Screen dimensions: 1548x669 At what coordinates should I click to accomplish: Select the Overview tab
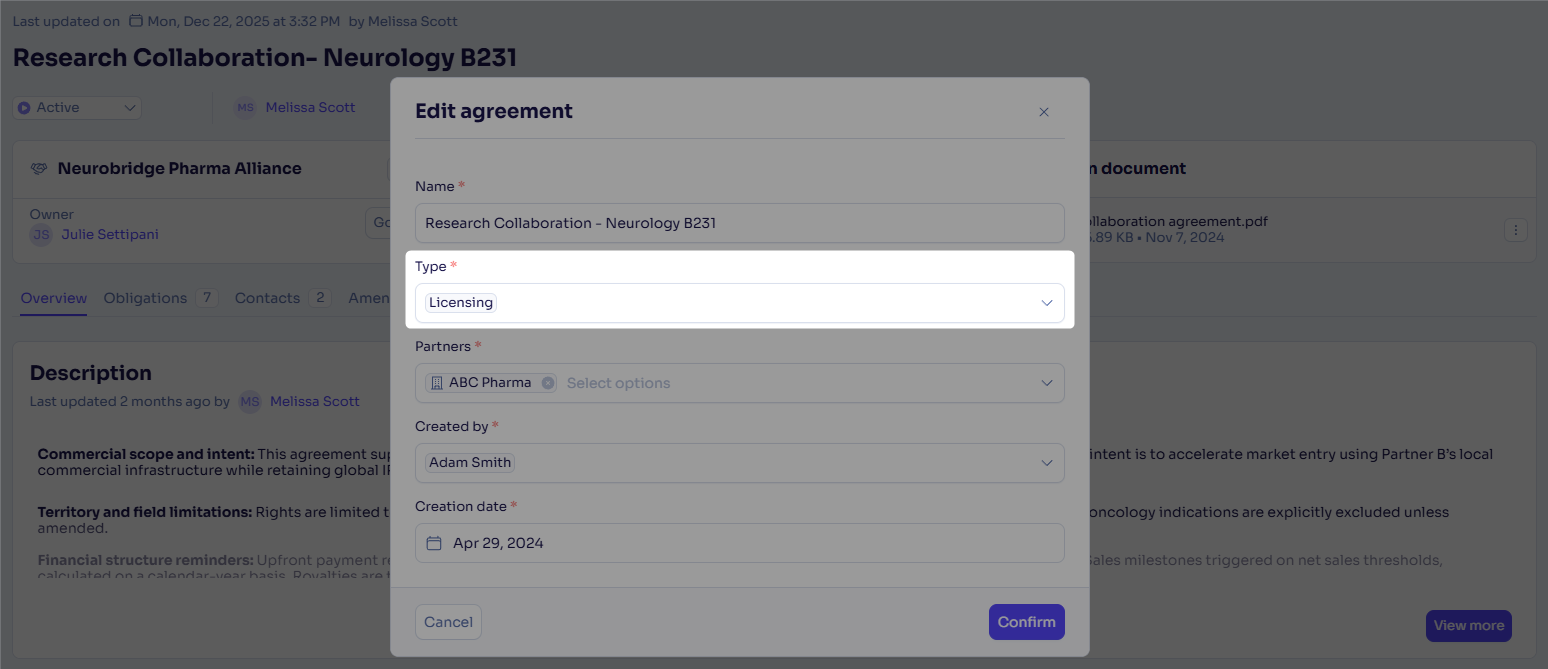(x=54, y=298)
